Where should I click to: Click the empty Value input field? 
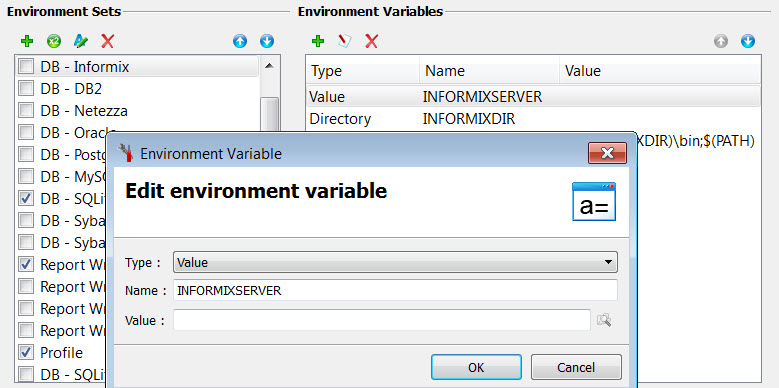pos(382,320)
